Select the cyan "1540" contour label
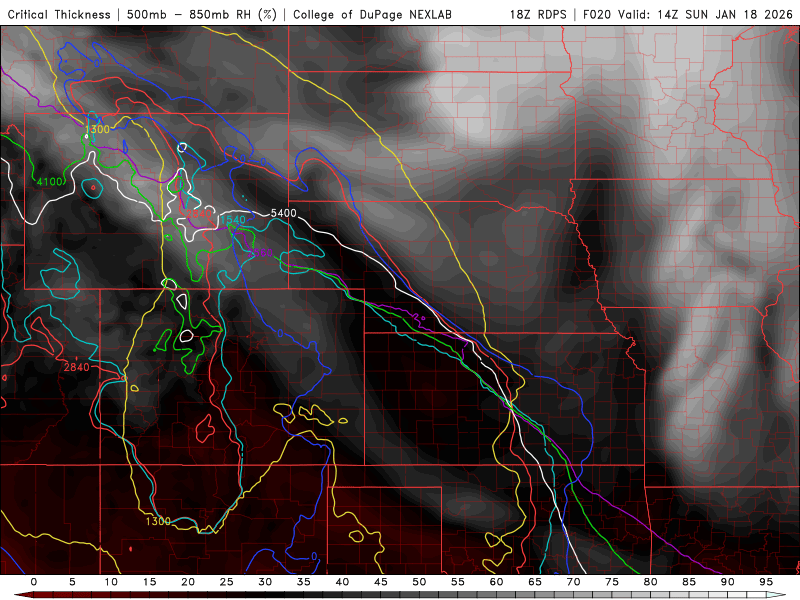The image size is (800, 600). [233, 220]
